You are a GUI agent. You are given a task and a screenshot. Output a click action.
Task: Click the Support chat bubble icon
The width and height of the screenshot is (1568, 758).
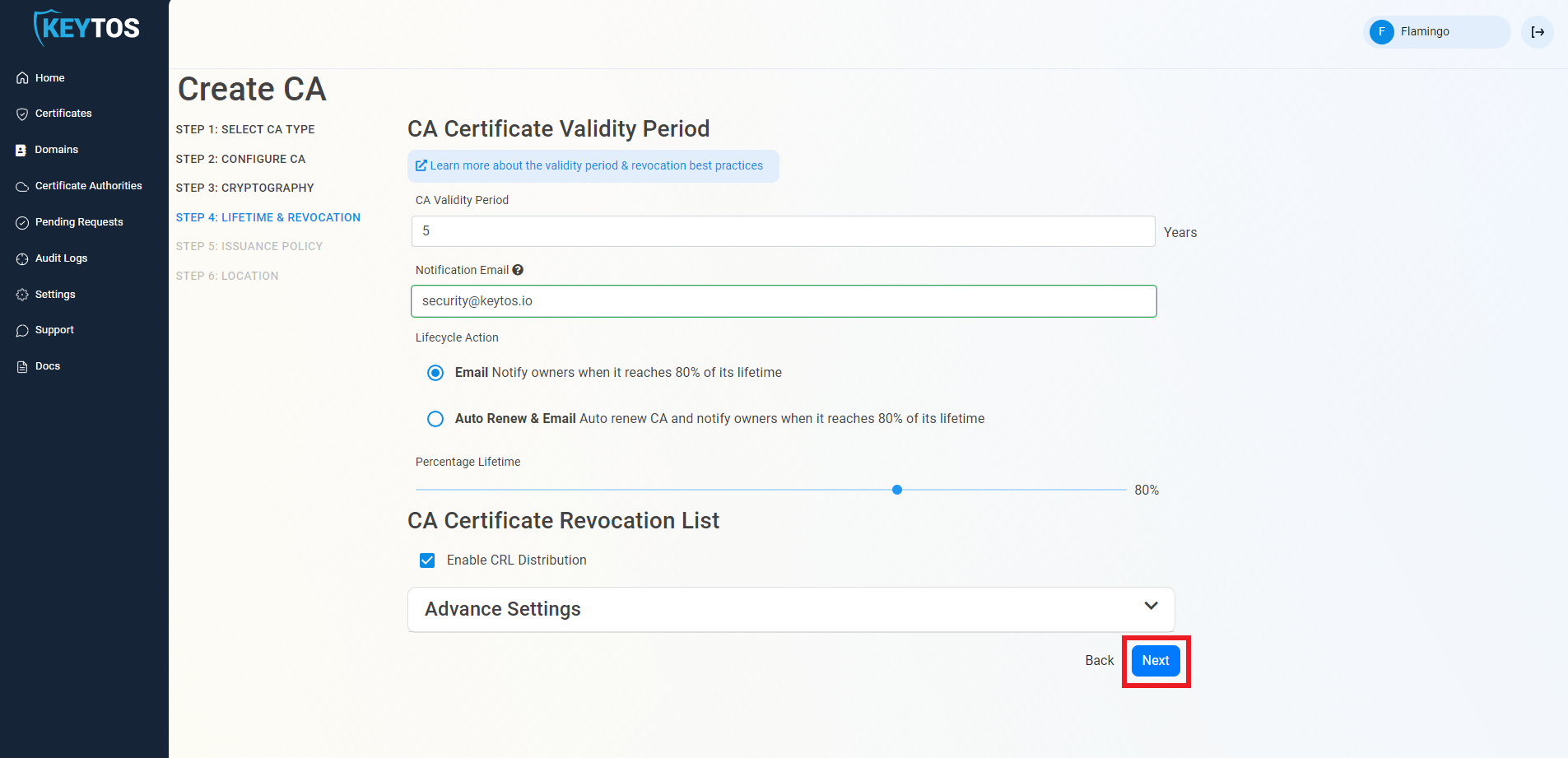click(22, 330)
